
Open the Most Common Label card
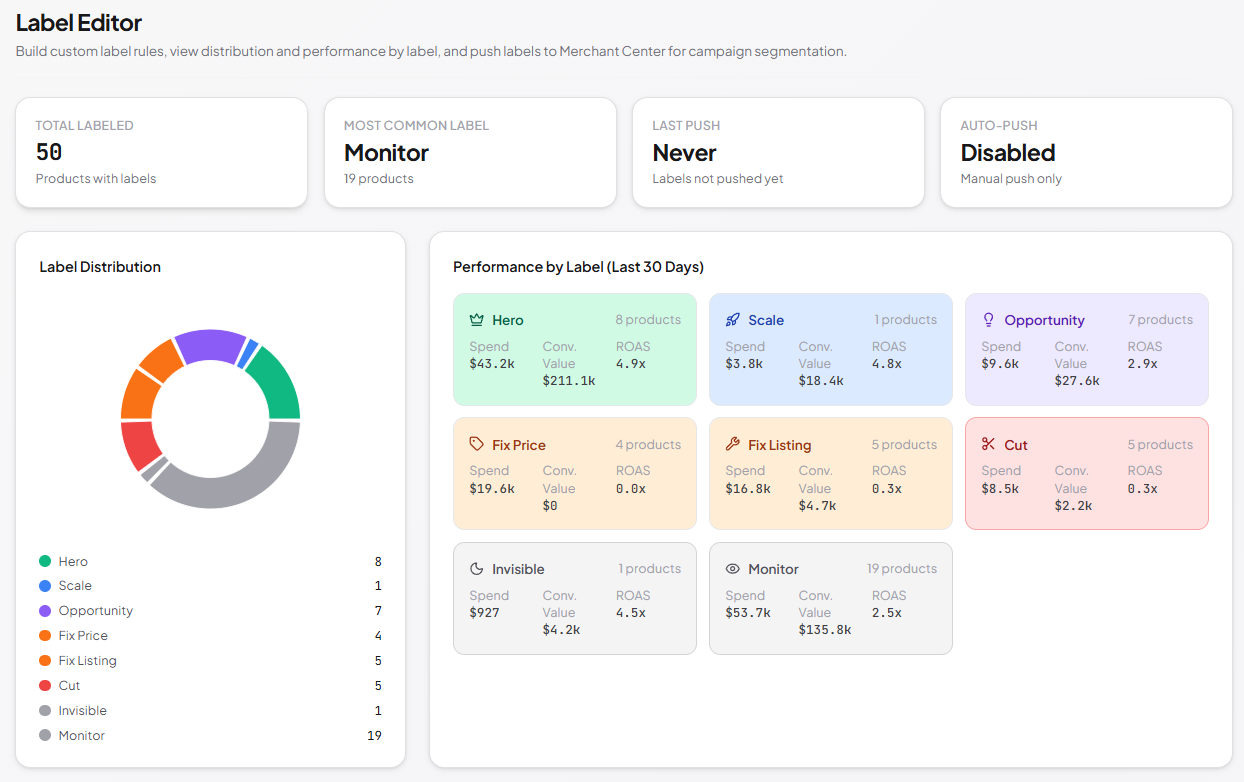(x=470, y=152)
